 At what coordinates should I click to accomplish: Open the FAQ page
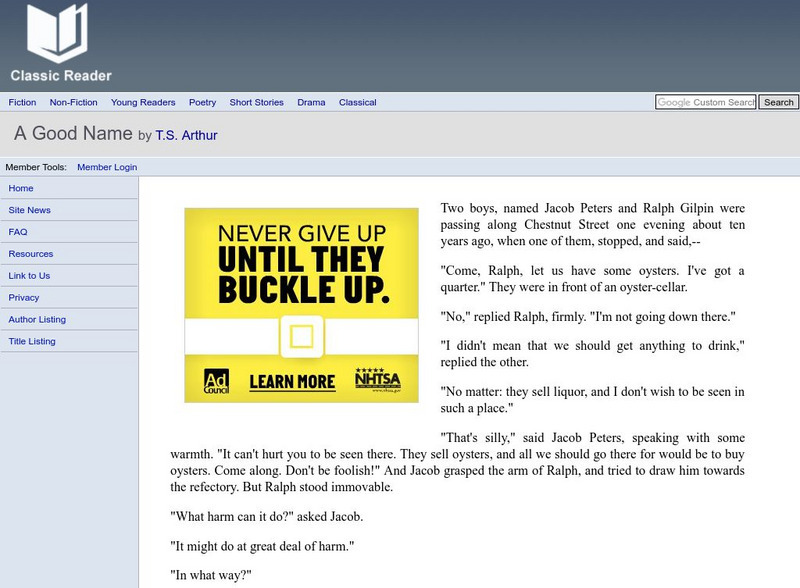click(18, 232)
